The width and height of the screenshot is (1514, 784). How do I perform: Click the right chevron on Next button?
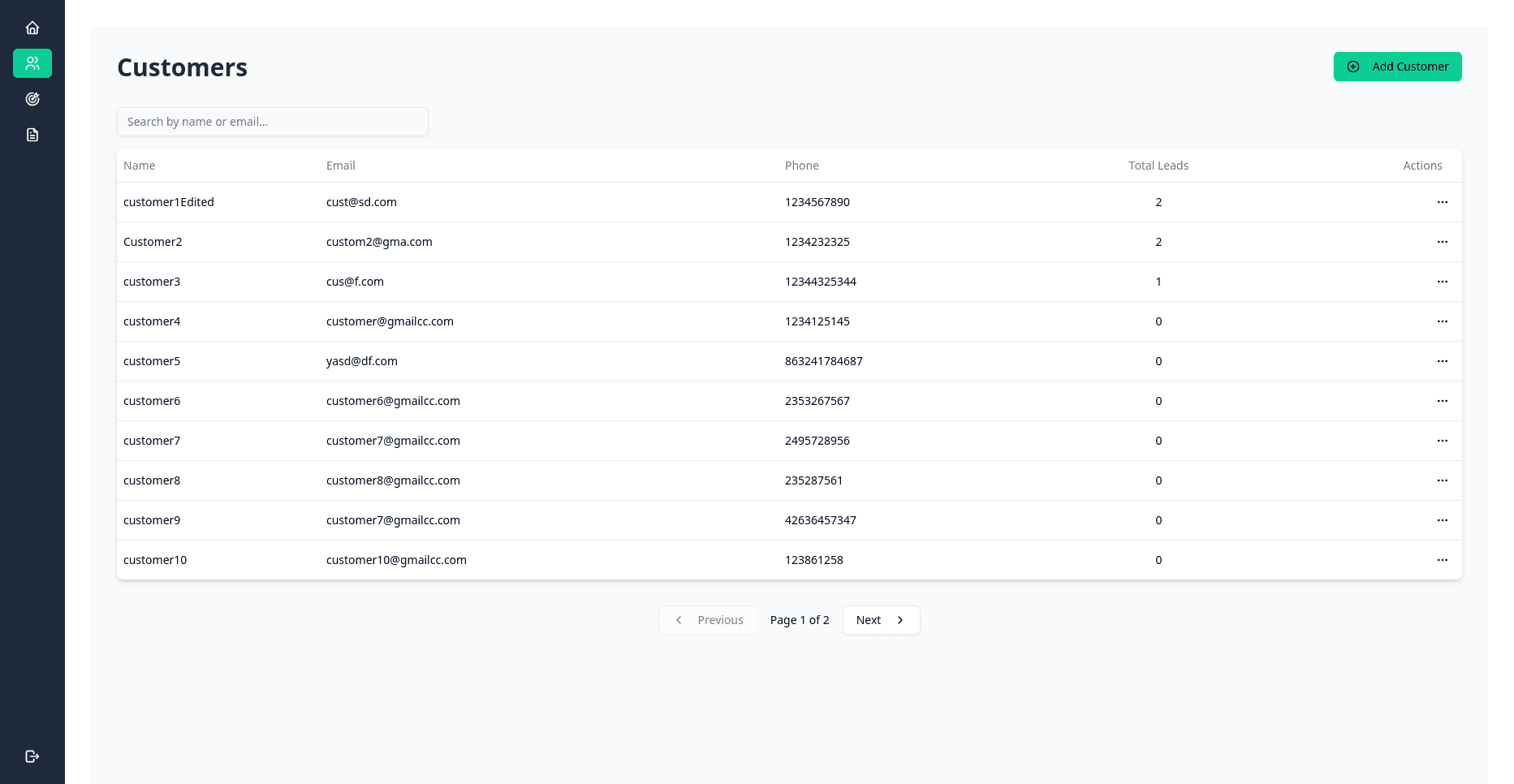899,620
